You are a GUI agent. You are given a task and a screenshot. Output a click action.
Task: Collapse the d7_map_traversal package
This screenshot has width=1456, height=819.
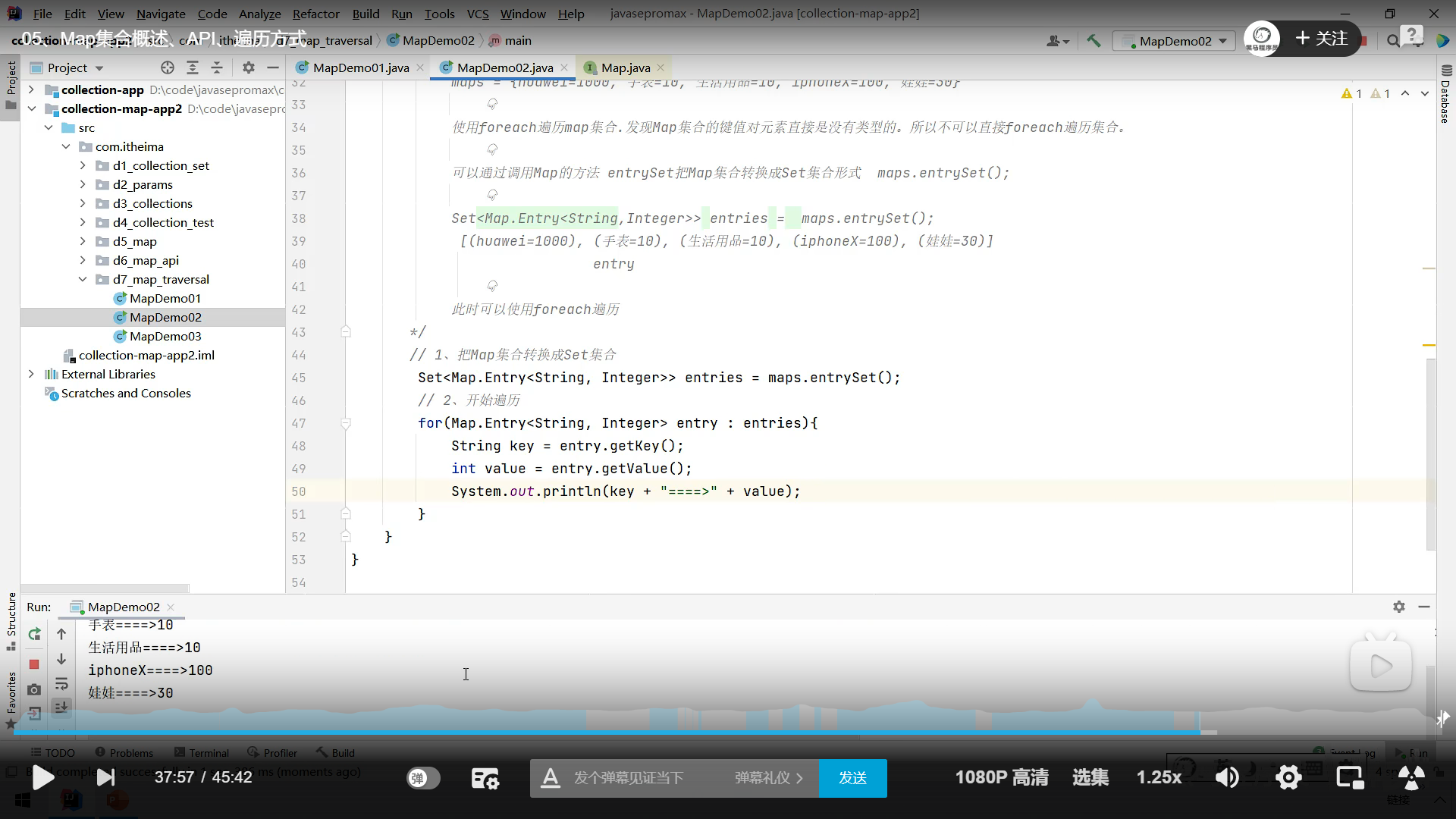83,279
